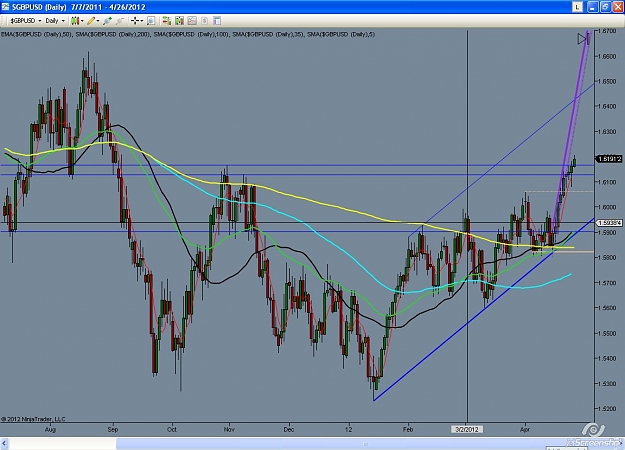Click the 1.6700 price axis label

tap(607, 31)
